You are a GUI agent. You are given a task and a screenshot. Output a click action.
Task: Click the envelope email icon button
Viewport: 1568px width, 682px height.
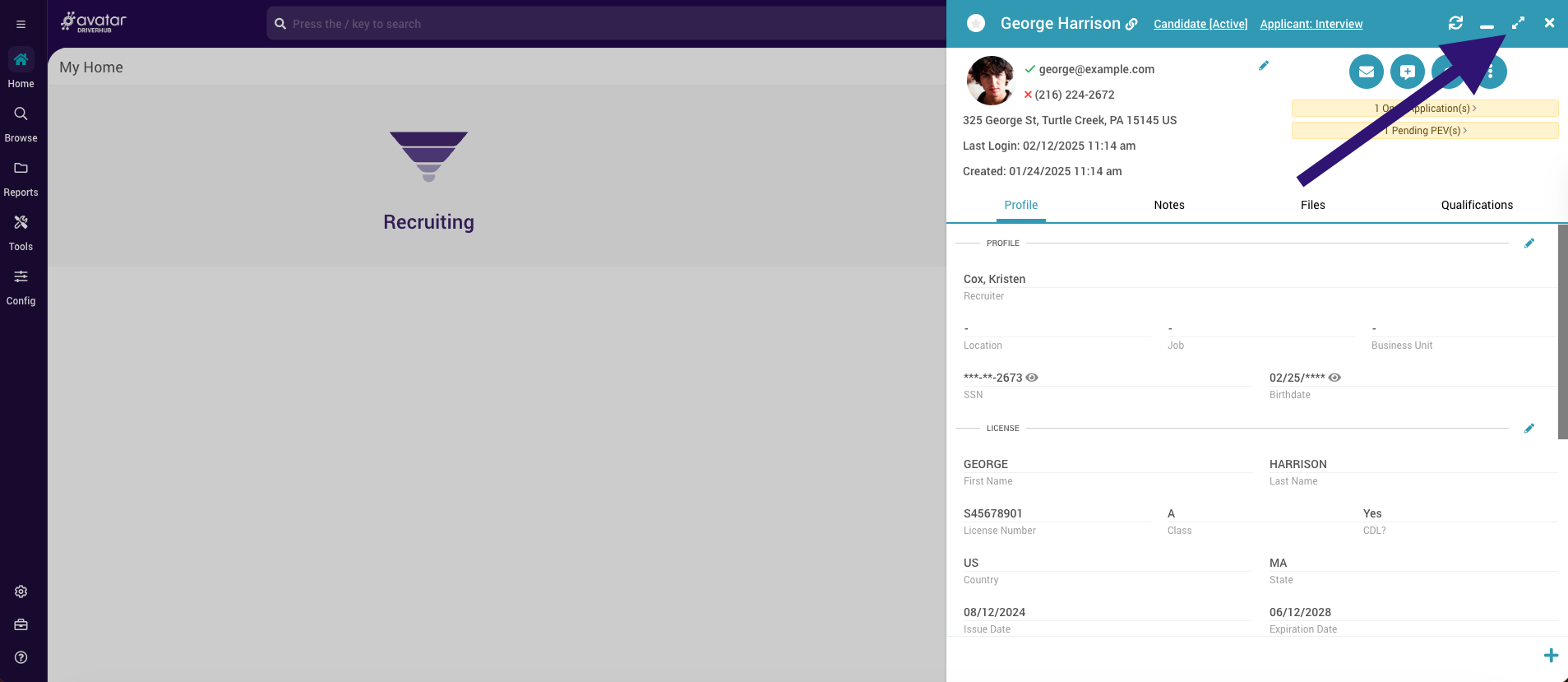click(1366, 72)
